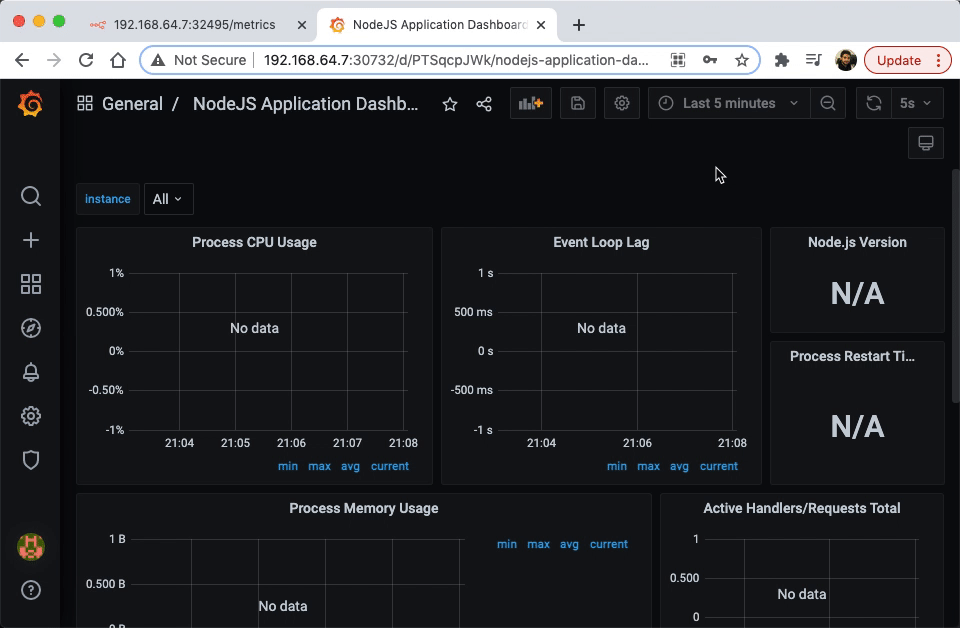The height and width of the screenshot is (628, 960).
Task: Reload the browser page
Action: [86, 60]
